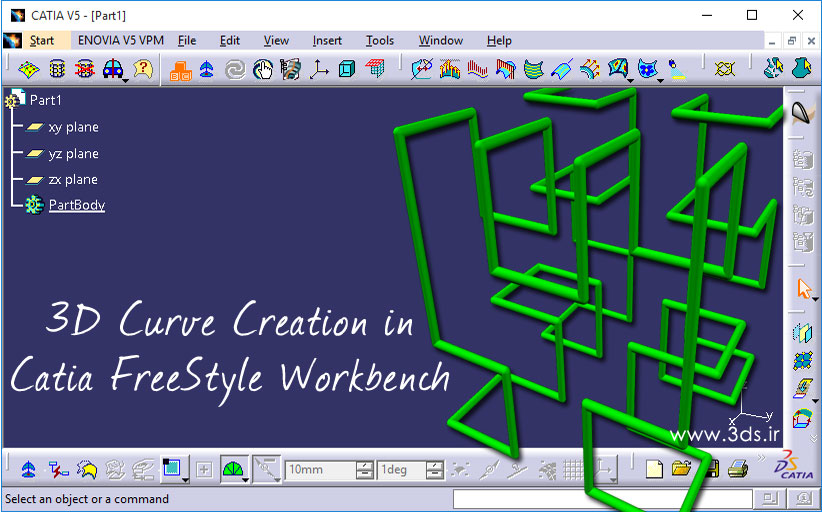Open the Insert menu
Screen dimensions: 822x512
(327, 40)
